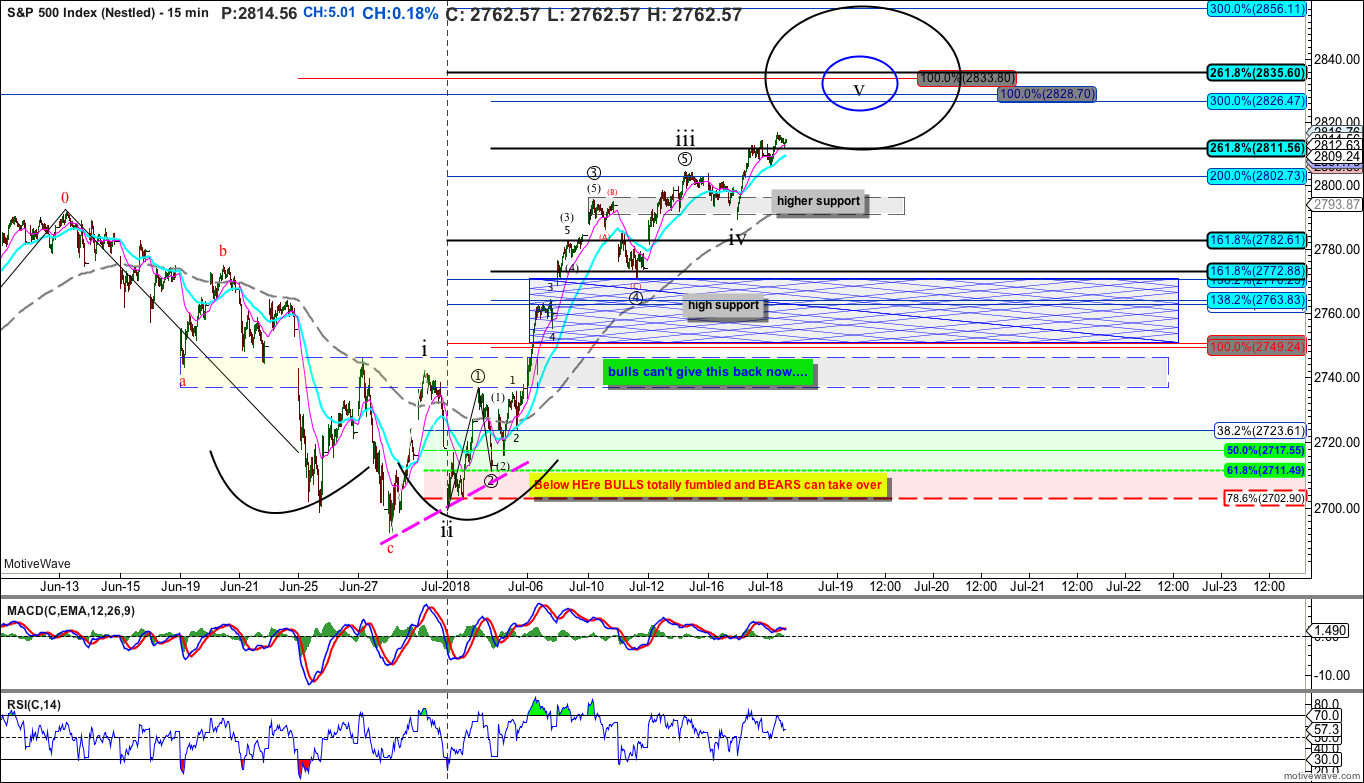1364x783 pixels.
Task: Click the 261.8%(2811.56) Fibonacci label
Action: 1257,147
